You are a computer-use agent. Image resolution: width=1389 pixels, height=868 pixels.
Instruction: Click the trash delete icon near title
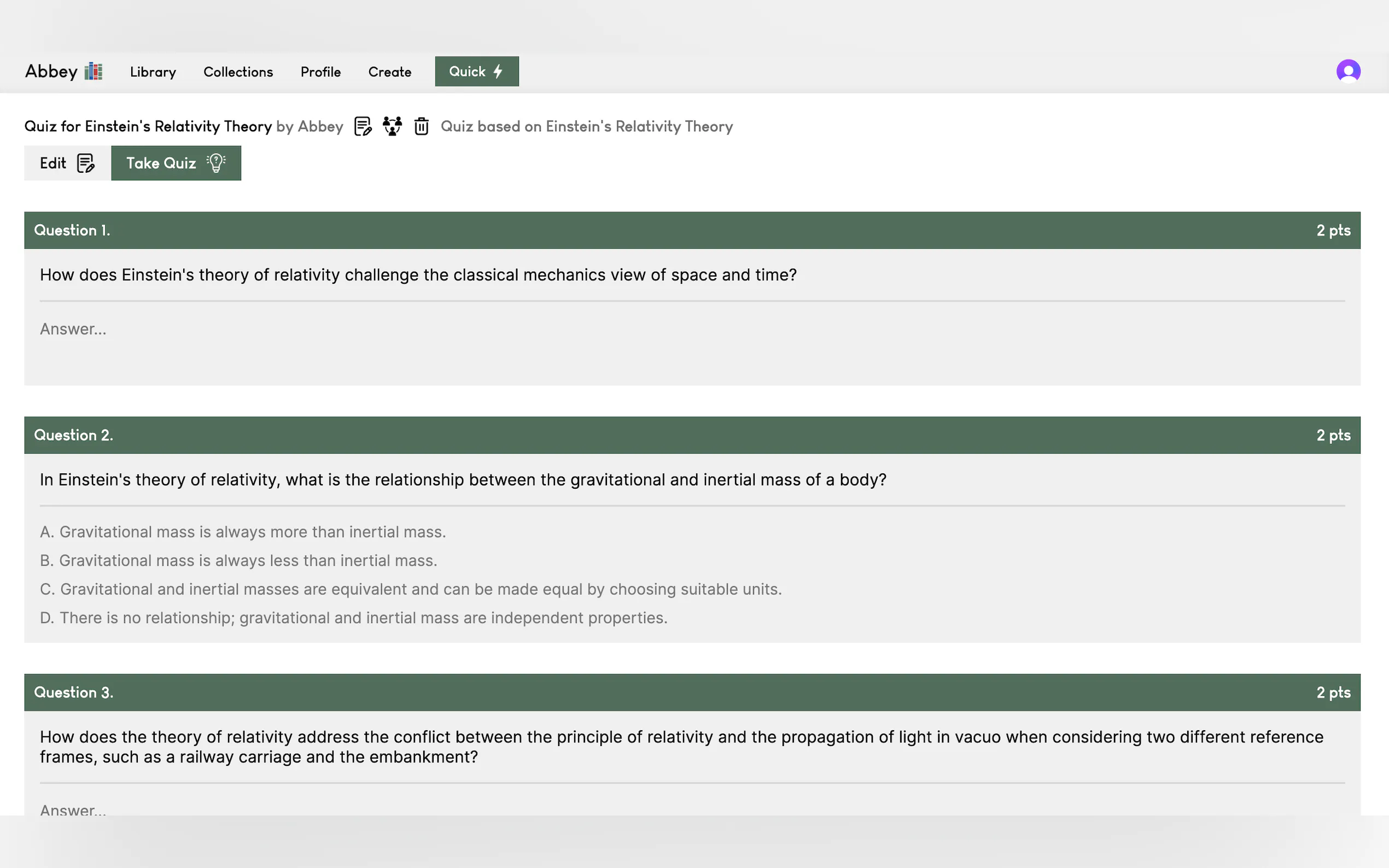422,126
